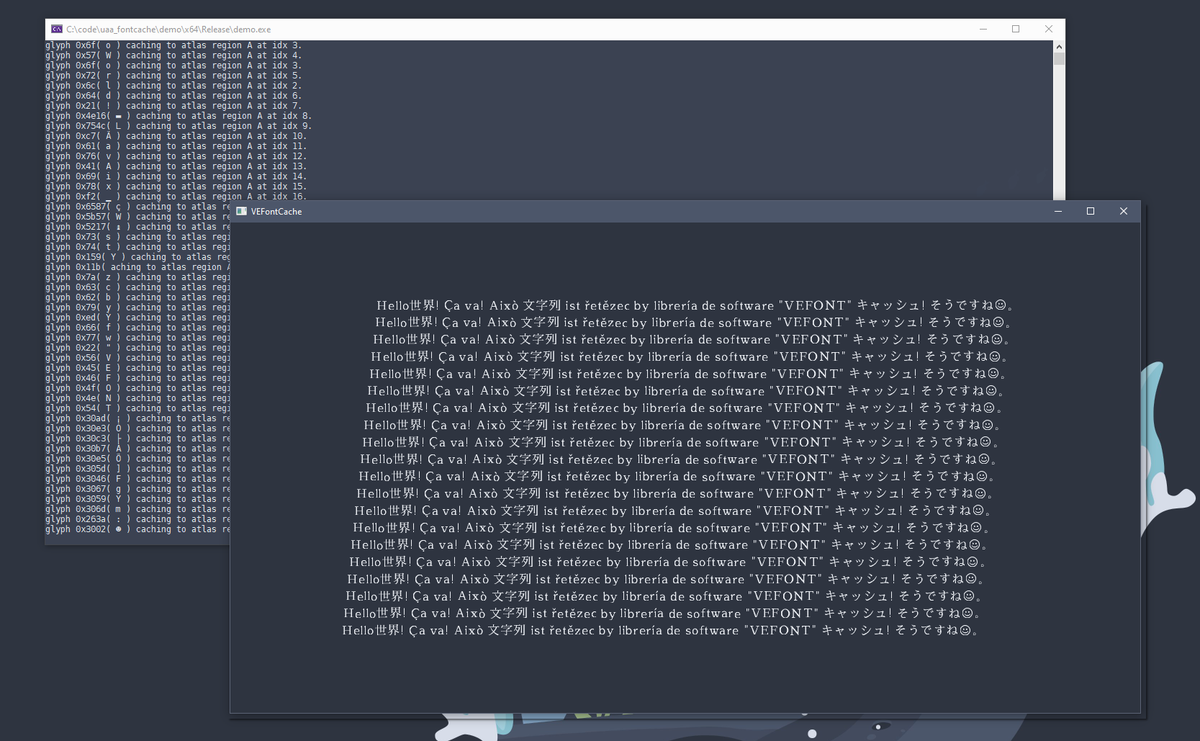Click console line starting glyph 0x7a( z )
Screen dimensions: 1200x741
[138, 277]
